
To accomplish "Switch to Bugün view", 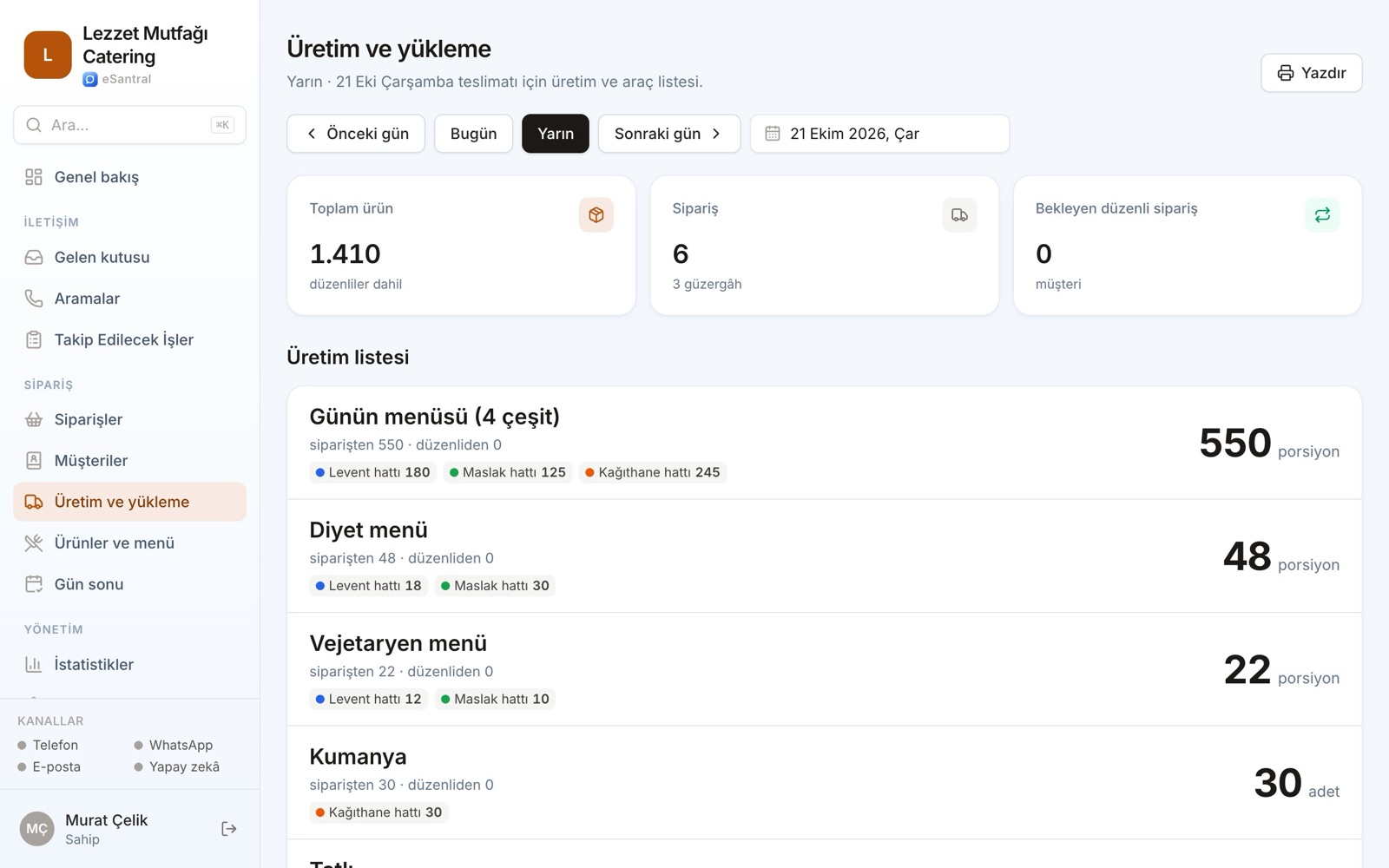I will tap(474, 134).
